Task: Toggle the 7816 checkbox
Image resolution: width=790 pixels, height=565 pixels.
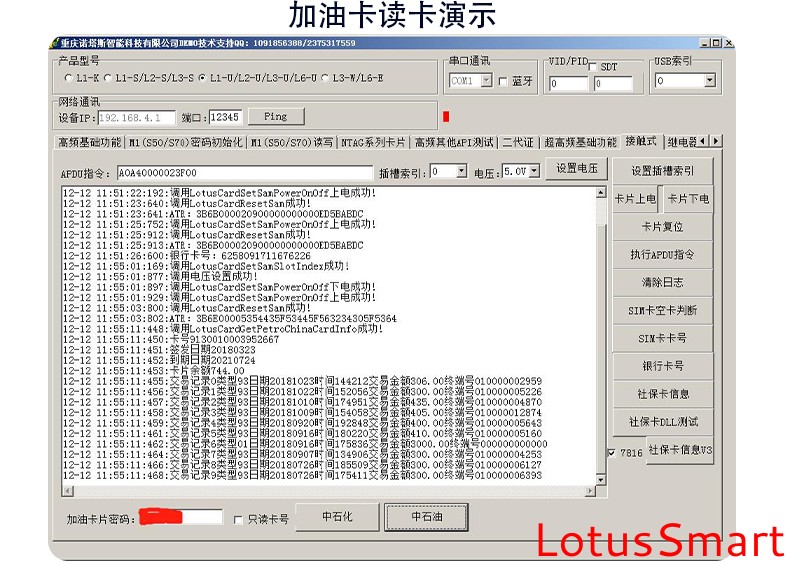Action: 611,453
